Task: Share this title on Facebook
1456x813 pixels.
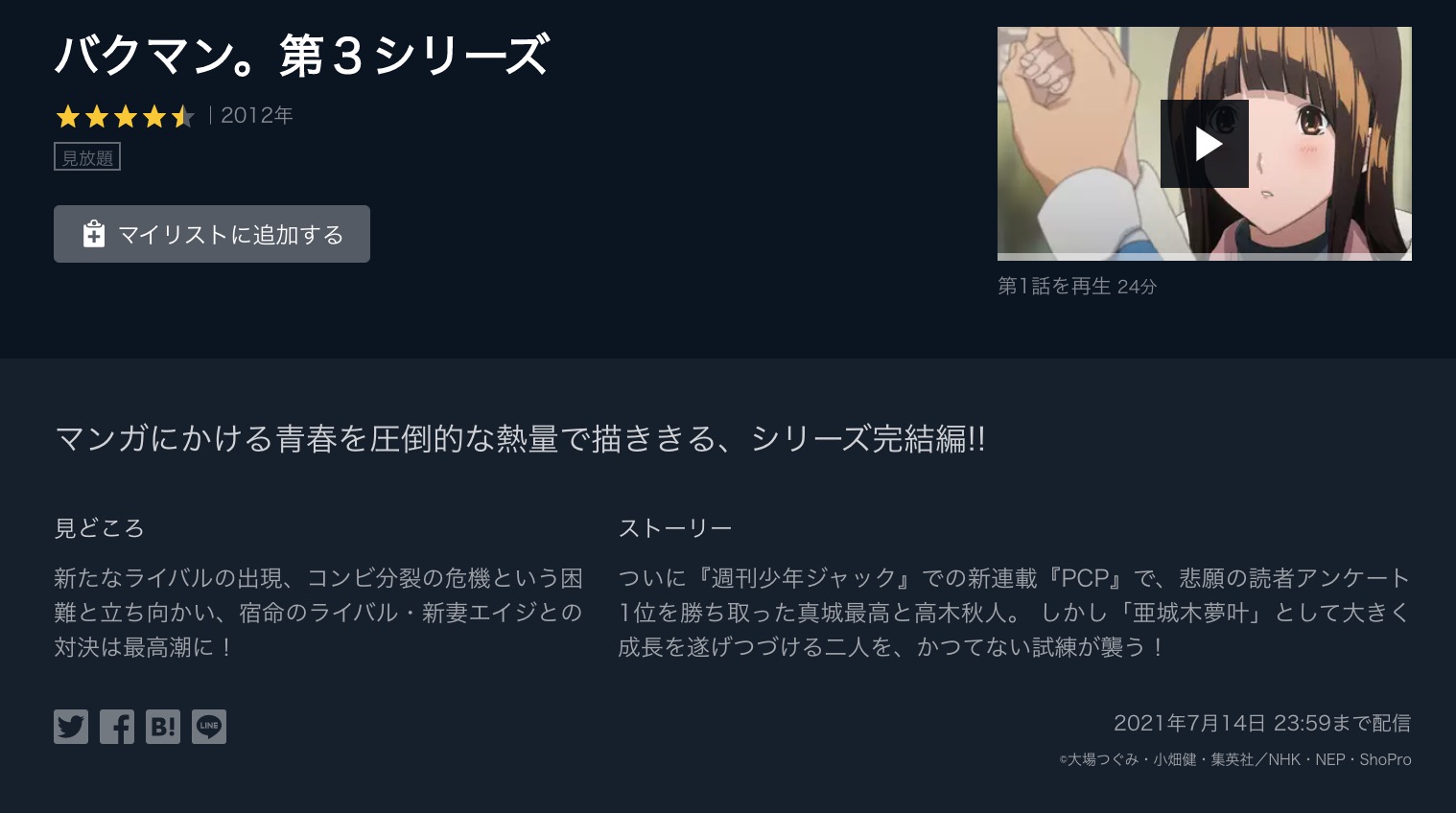Action: tap(117, 727)
